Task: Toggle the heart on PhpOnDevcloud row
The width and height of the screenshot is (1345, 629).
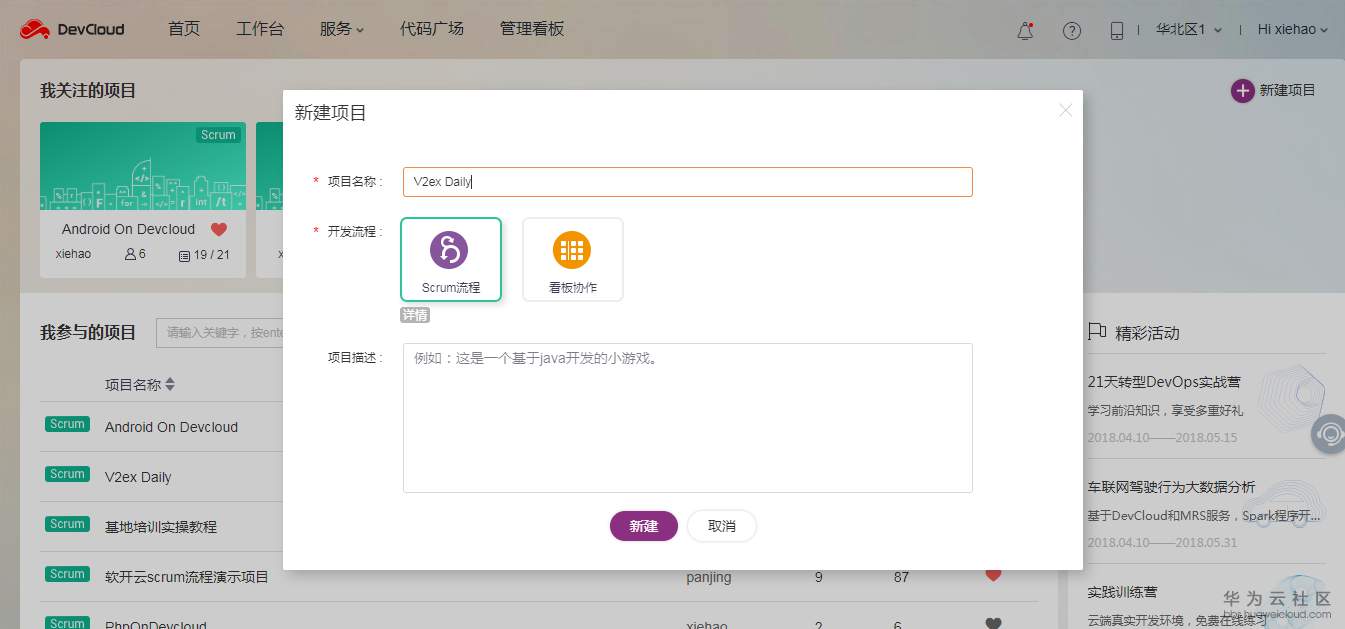Action: [x=992, y=621]
